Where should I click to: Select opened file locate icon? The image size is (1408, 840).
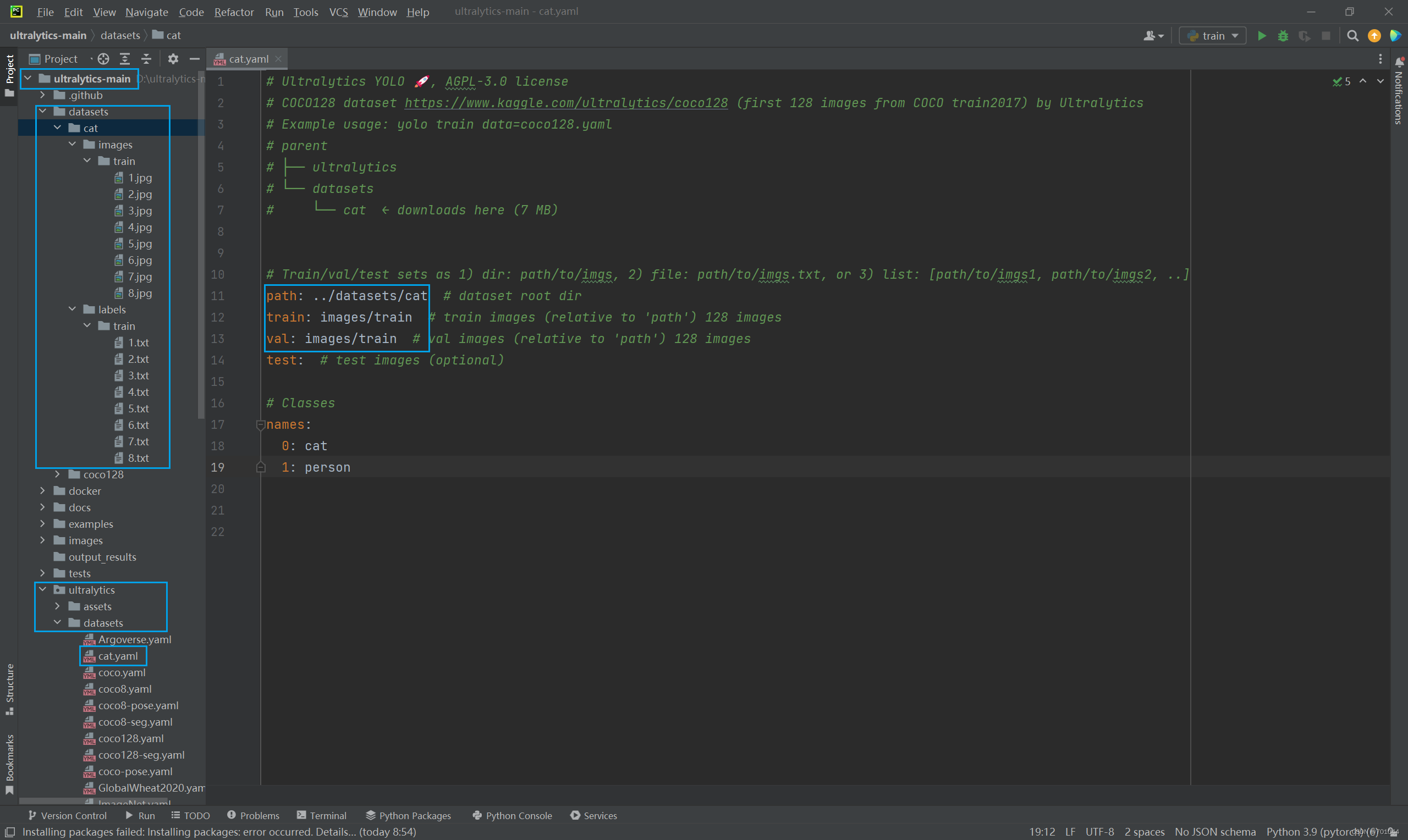pyautogui.click(x=103, y=59)
